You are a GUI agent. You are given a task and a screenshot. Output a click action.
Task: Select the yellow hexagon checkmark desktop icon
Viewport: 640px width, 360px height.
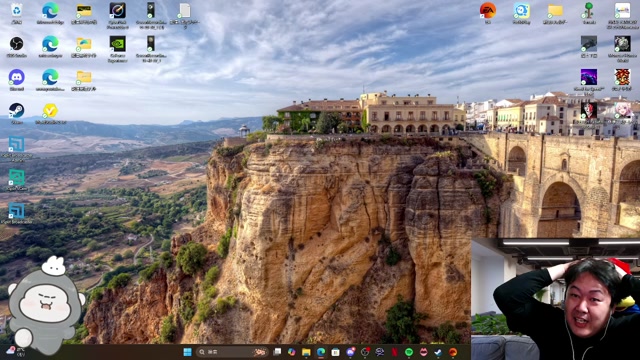50,113
